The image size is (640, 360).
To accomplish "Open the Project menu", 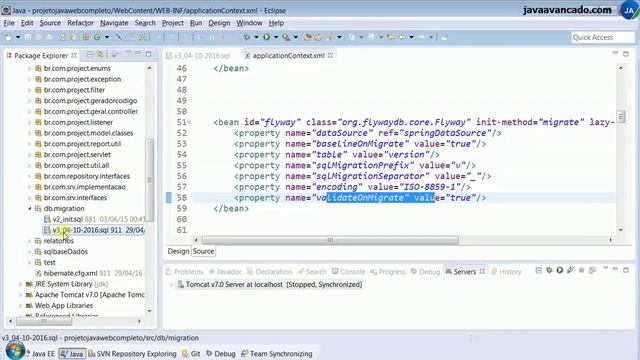I will [x=173, y=23].
